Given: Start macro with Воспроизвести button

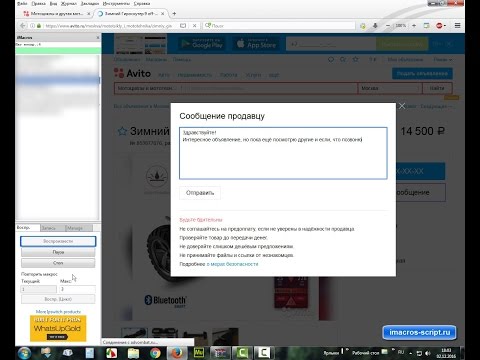Looking at the screenshot, I should click(58, 241).
